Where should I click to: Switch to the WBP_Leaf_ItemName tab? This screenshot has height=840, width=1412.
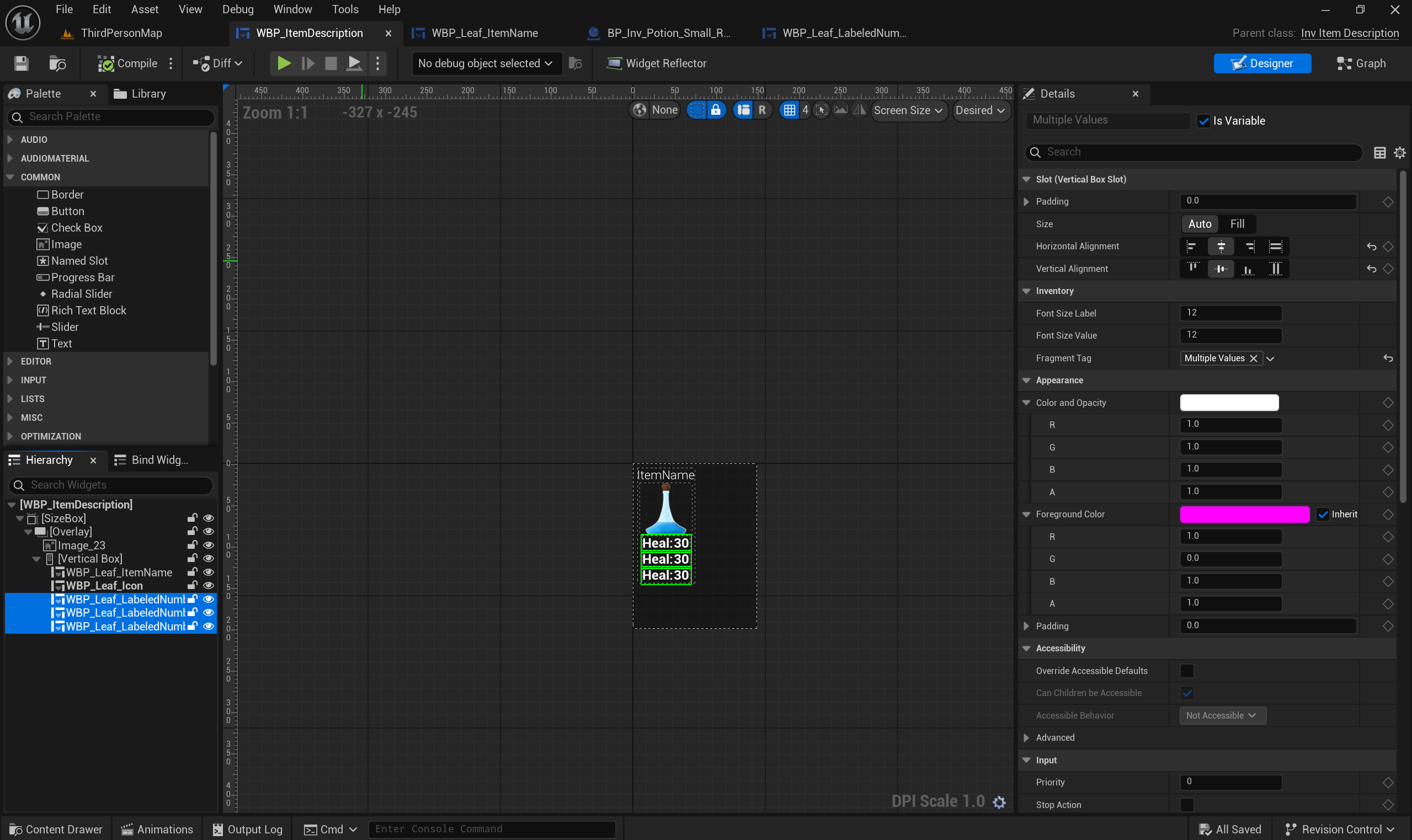point(484,34)
